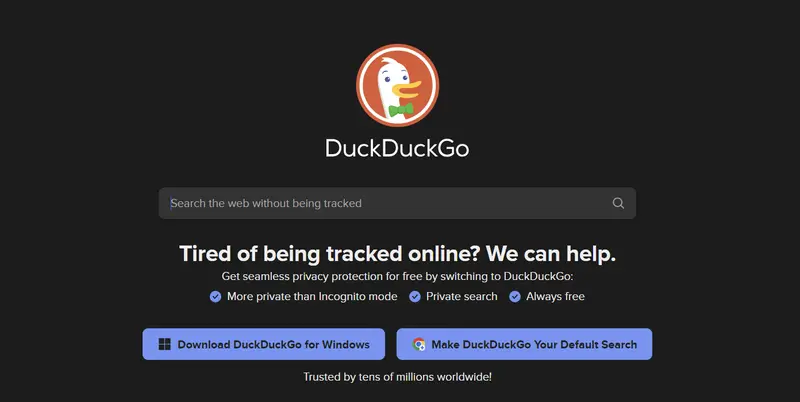The width and height of the screenshot is (800, 402).
Task: Click the DuckDuckGo duck logo
Action: tap(397, 85)
